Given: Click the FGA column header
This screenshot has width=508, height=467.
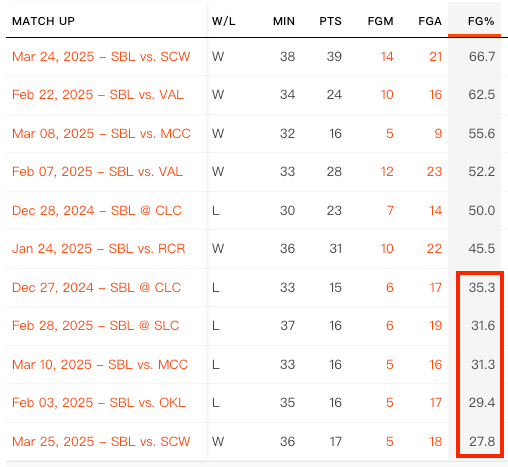Looking at the screenshot, I should (430, 21).
